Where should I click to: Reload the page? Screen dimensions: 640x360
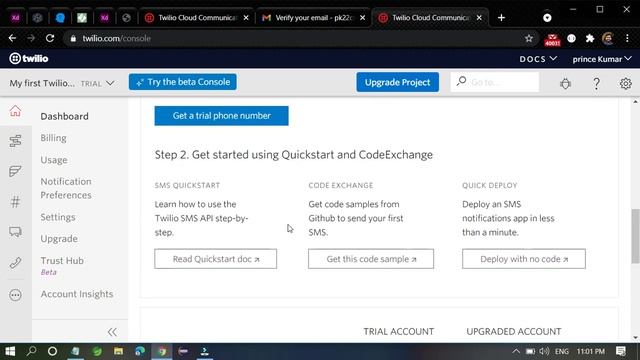pyautogui.click(x=50, y=38)
